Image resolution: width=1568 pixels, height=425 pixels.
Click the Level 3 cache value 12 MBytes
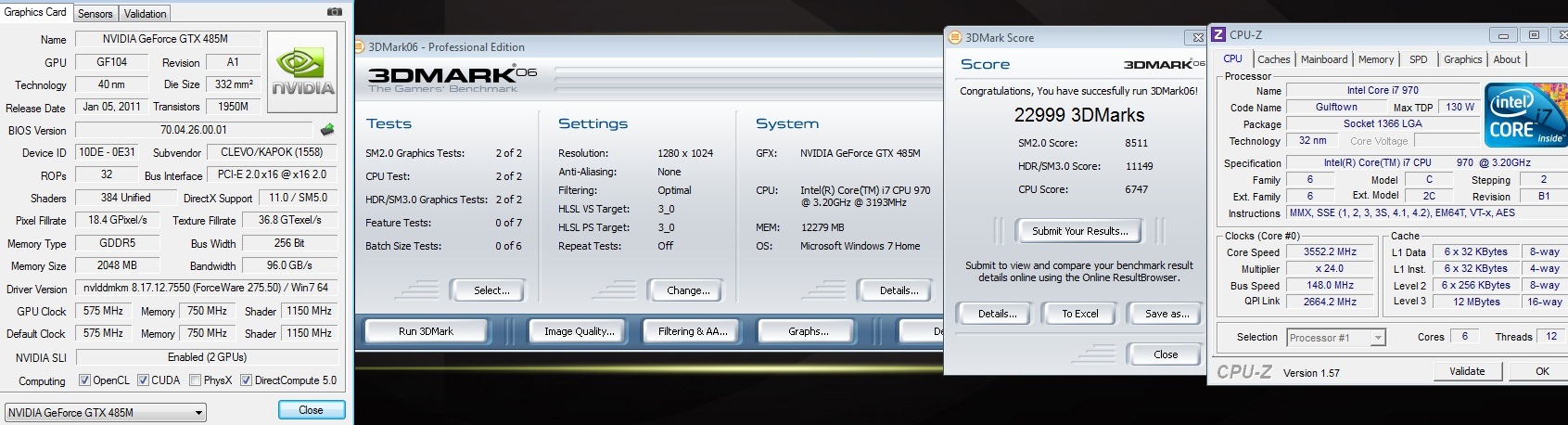click(x=1476, y=302)
